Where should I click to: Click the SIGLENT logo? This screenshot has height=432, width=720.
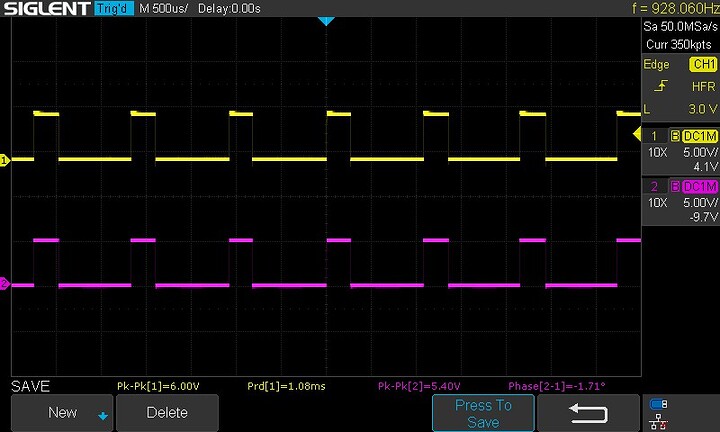click(47, 8)
